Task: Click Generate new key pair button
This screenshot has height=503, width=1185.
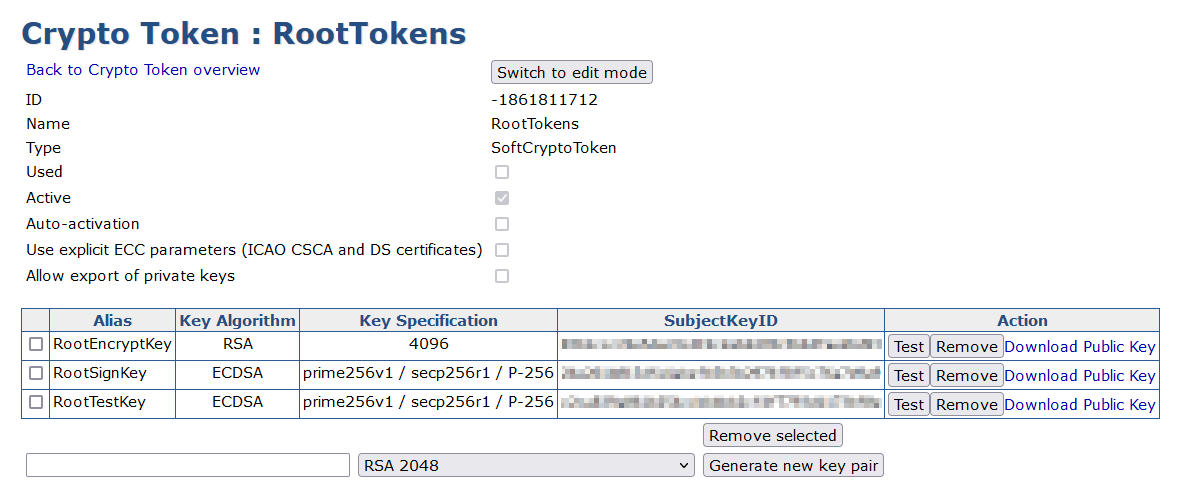Action: coord(793,466)
